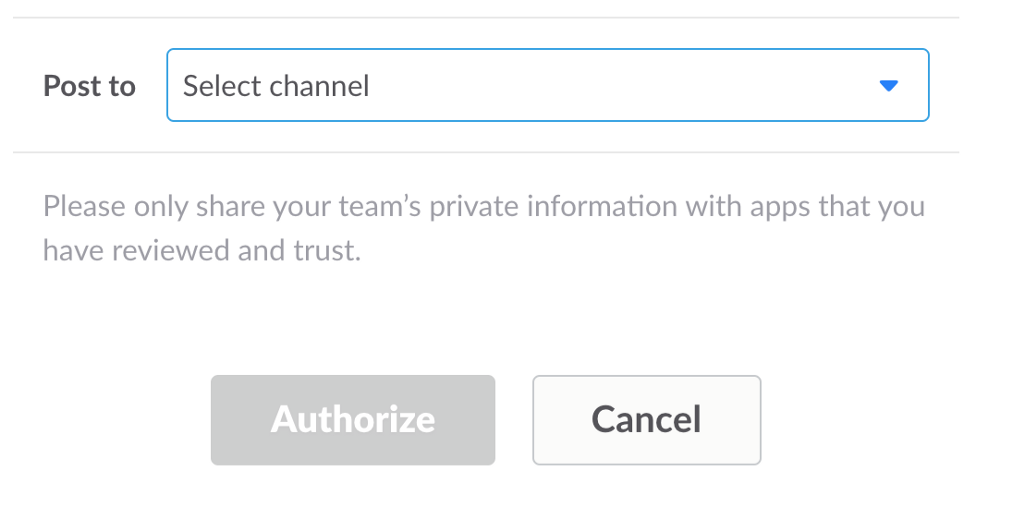Click the blue triangle in channel selector

click(888, 86)
